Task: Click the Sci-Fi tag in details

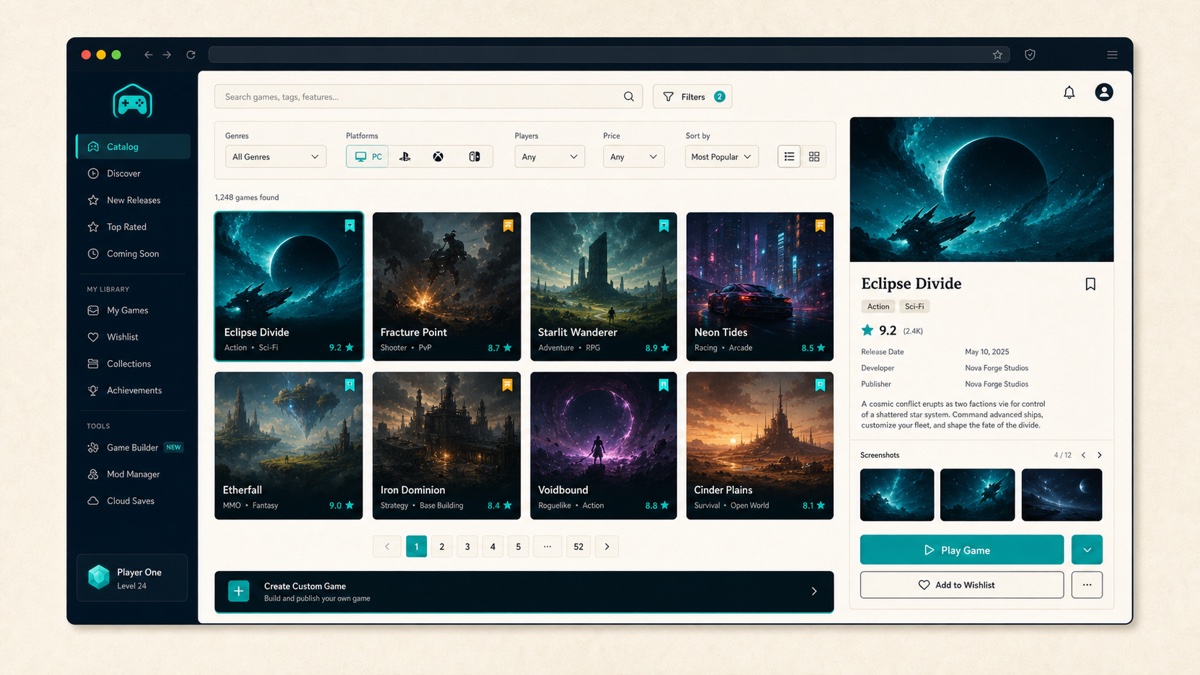Action: point(913,307)
